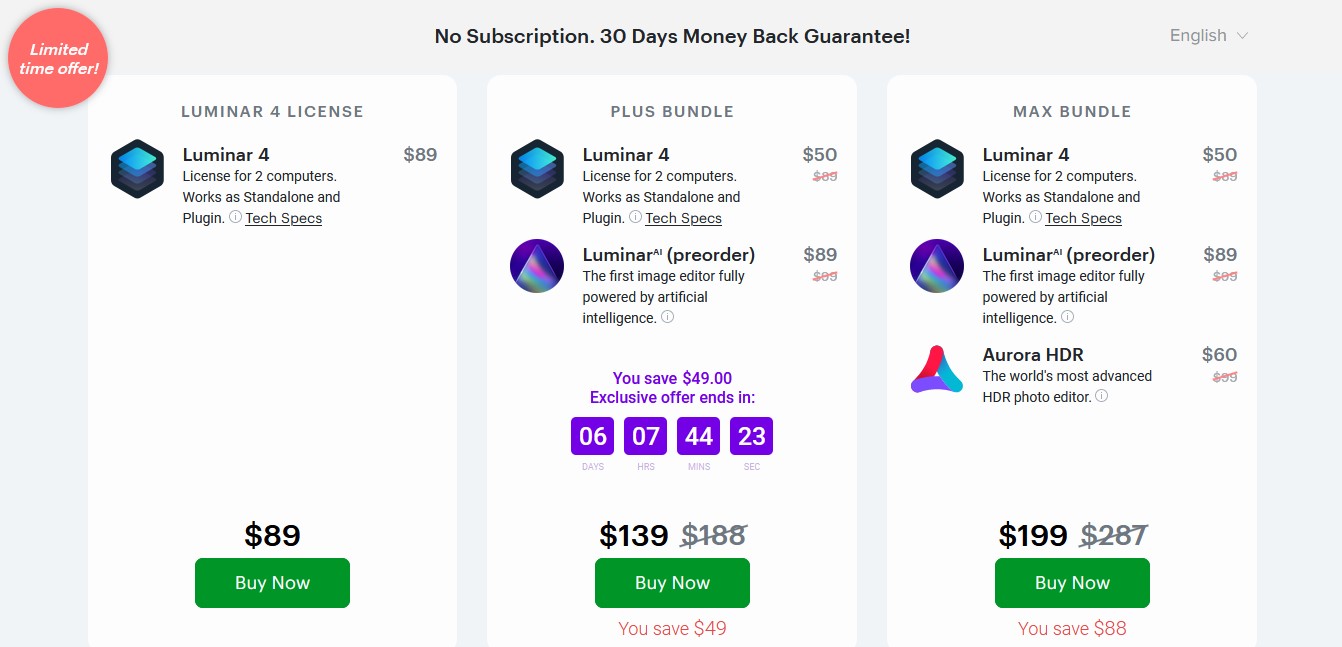The image size is (1342, 647).
Task: Open Tech Specs link in Luminar 4 License card
Action: (x=284, y=218)
